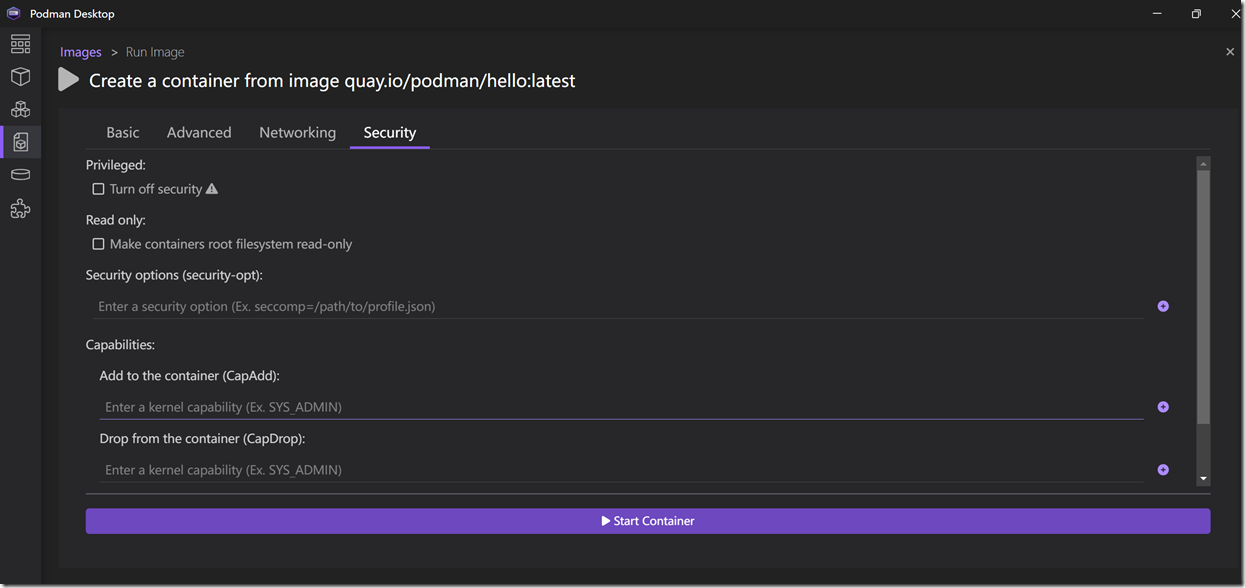Go back via Images breadcrumb link

pos(81,52)
